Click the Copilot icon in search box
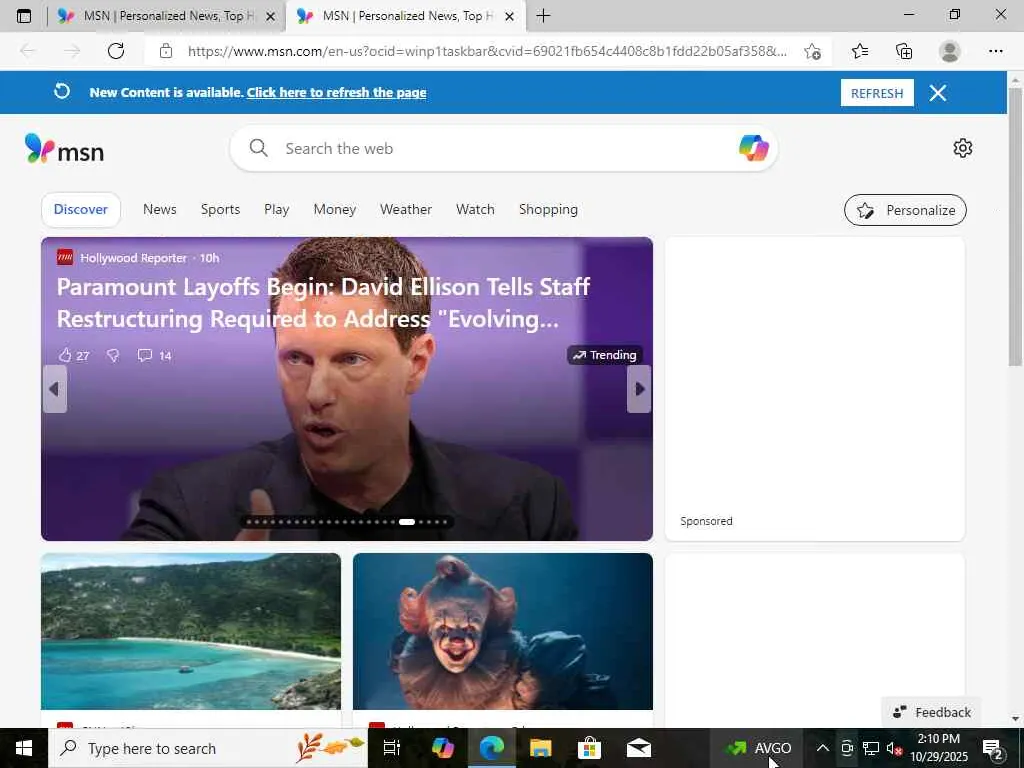This screenshot has height=768, width=1024. [754, 148]
